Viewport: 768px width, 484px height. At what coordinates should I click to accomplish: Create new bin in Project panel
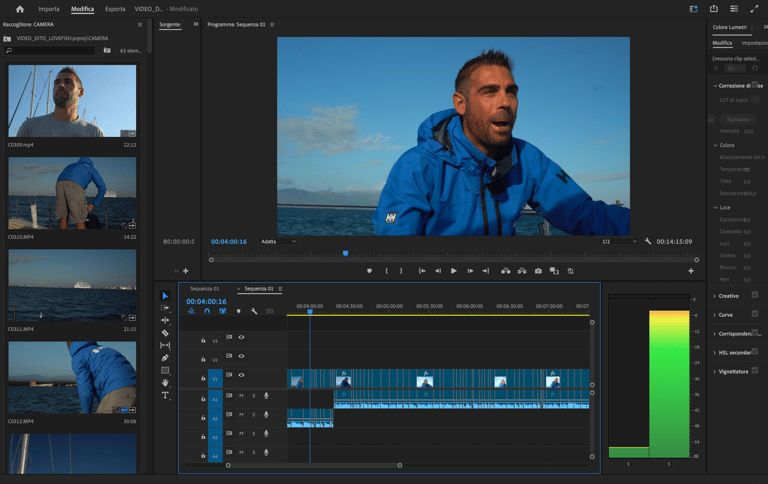pyautogui.click(x=107, y=50)
